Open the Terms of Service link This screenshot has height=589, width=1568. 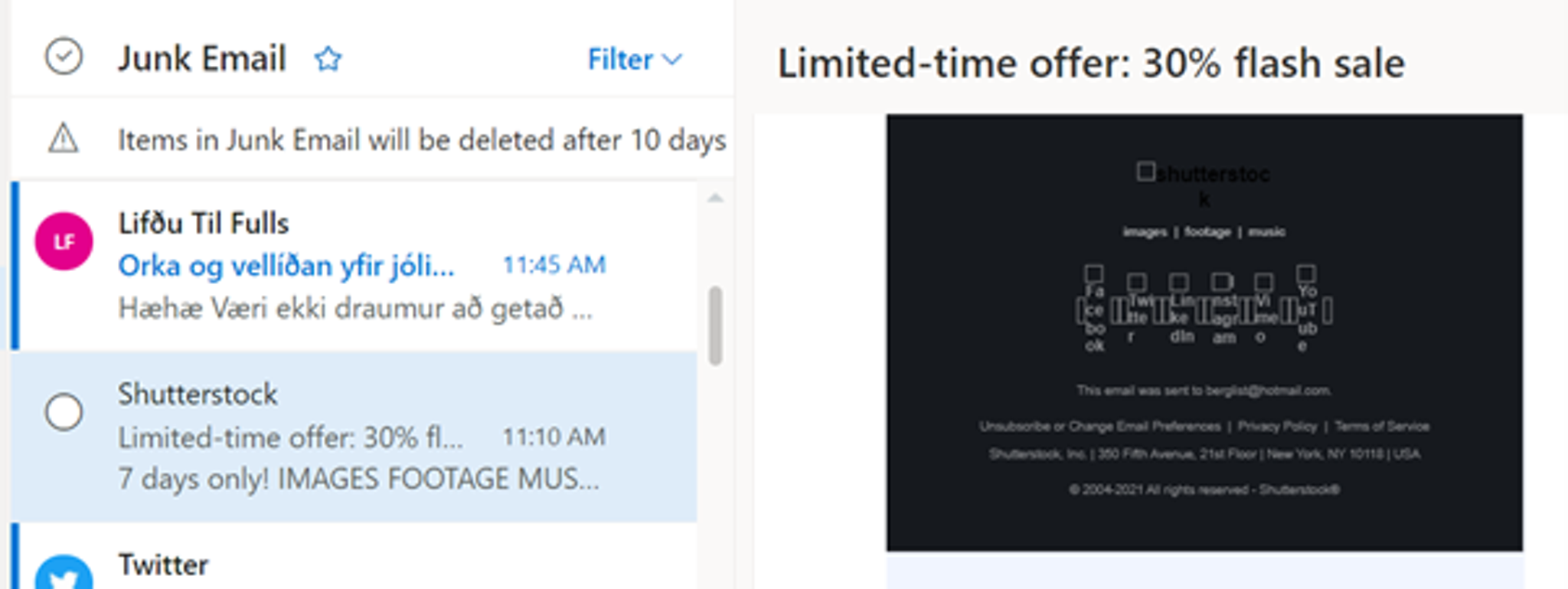pyautogui.click(x=1382, y=426)
